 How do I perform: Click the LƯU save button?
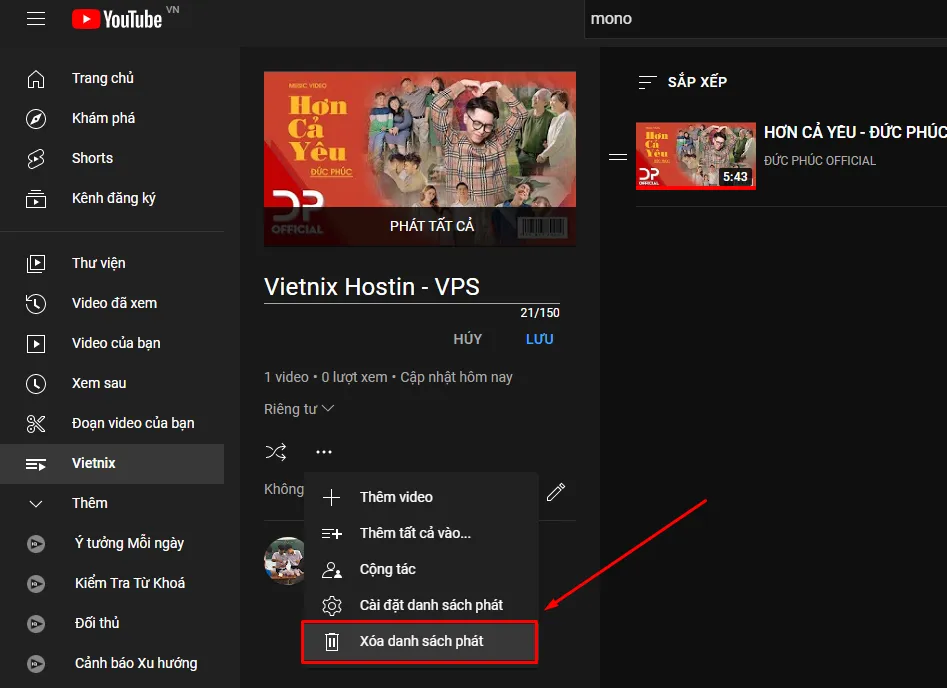(x=539, y=339)
